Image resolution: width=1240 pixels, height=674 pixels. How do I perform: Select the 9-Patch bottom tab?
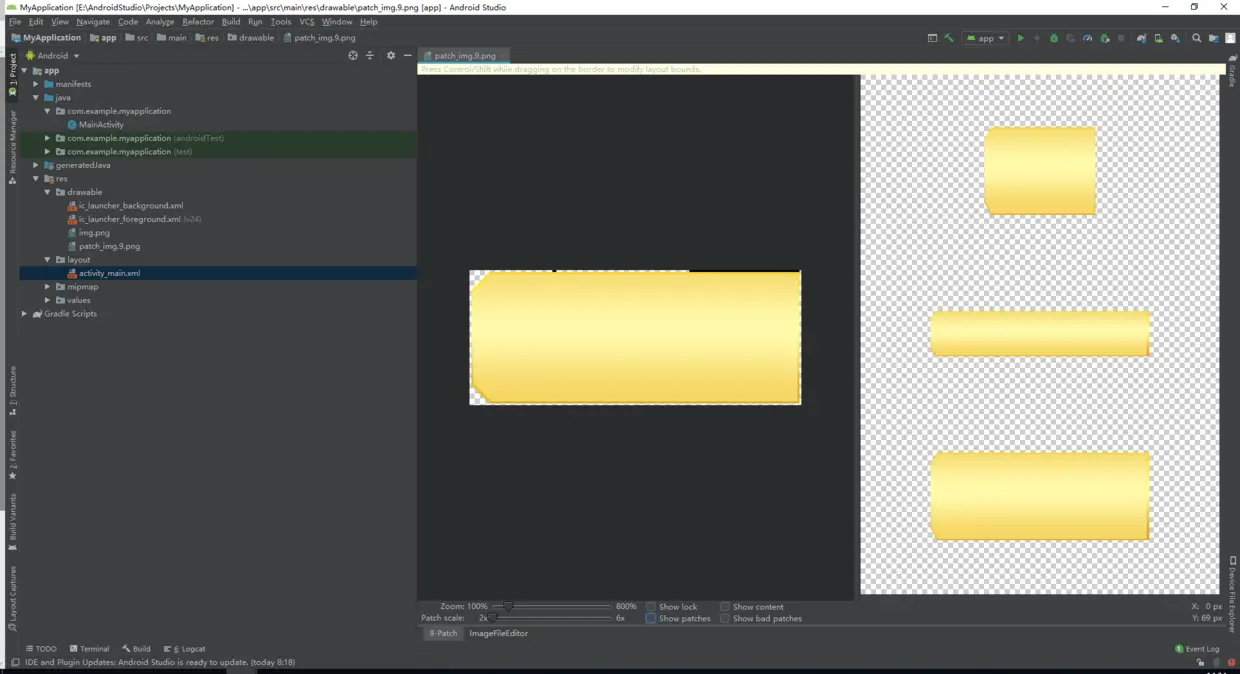tap(443, 633)
